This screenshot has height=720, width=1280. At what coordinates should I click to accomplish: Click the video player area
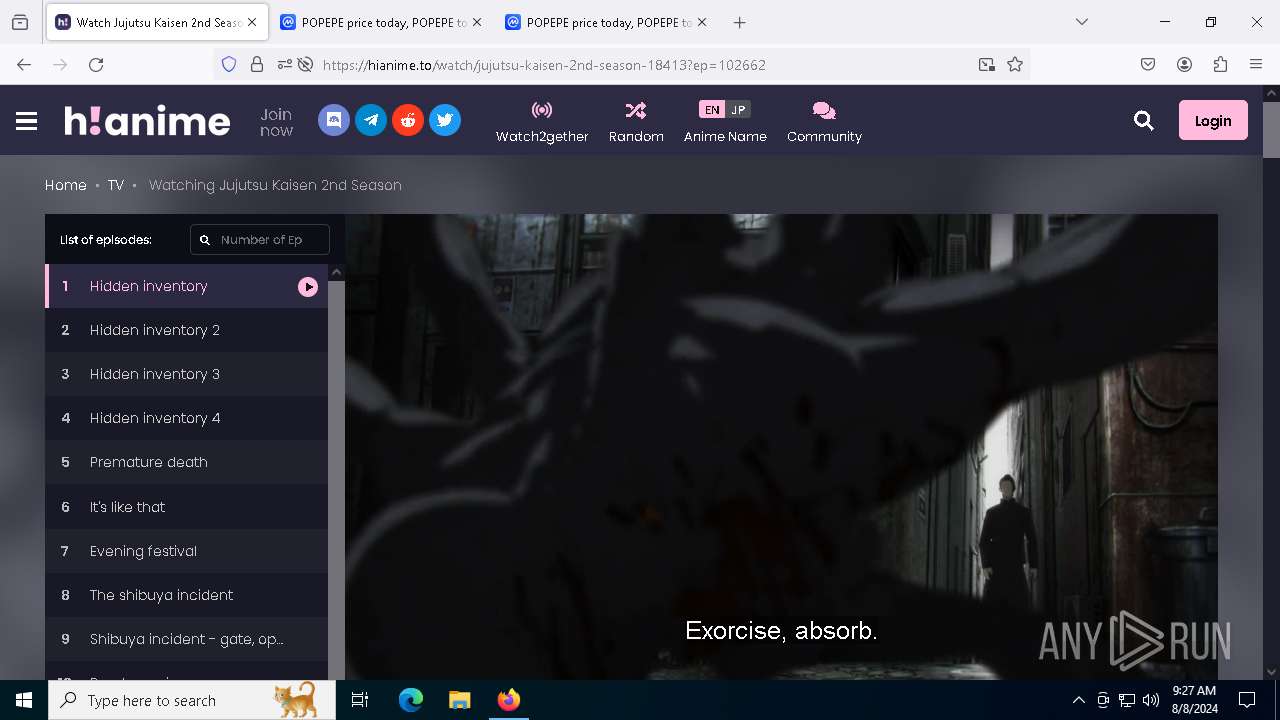point(781,447)
